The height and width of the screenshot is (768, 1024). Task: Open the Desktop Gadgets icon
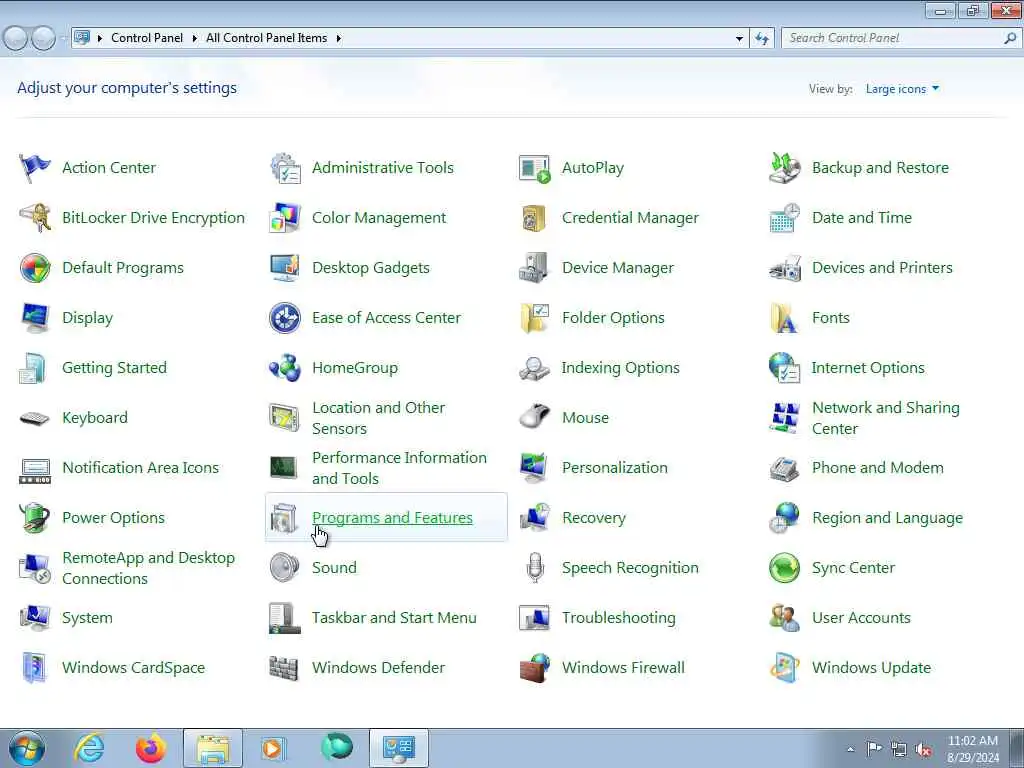pos(285,268)
